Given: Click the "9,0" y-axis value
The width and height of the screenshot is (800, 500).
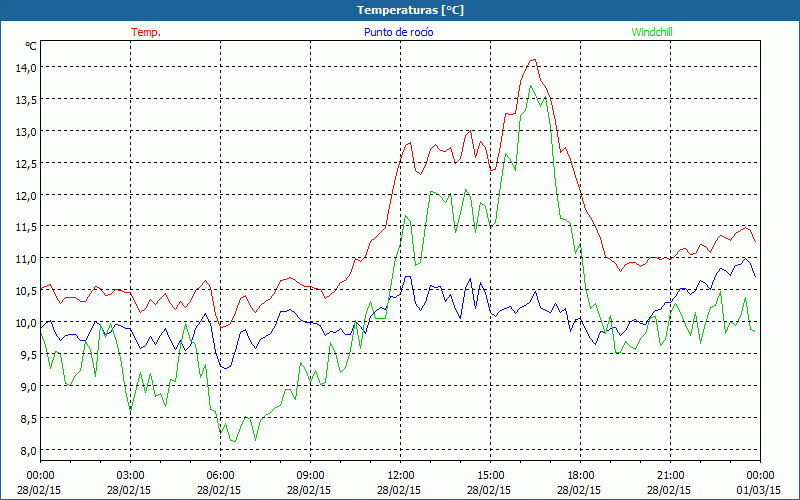Looking at the screenshot, I should (28, 387).
